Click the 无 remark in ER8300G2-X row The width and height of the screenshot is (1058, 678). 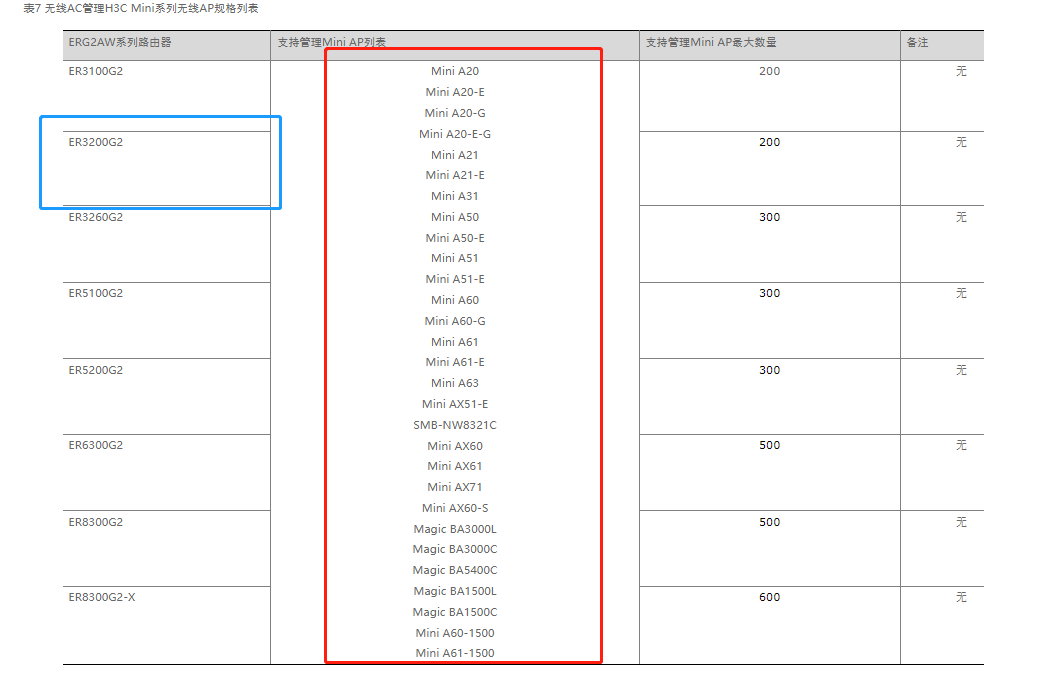click(x=962, y=598)
